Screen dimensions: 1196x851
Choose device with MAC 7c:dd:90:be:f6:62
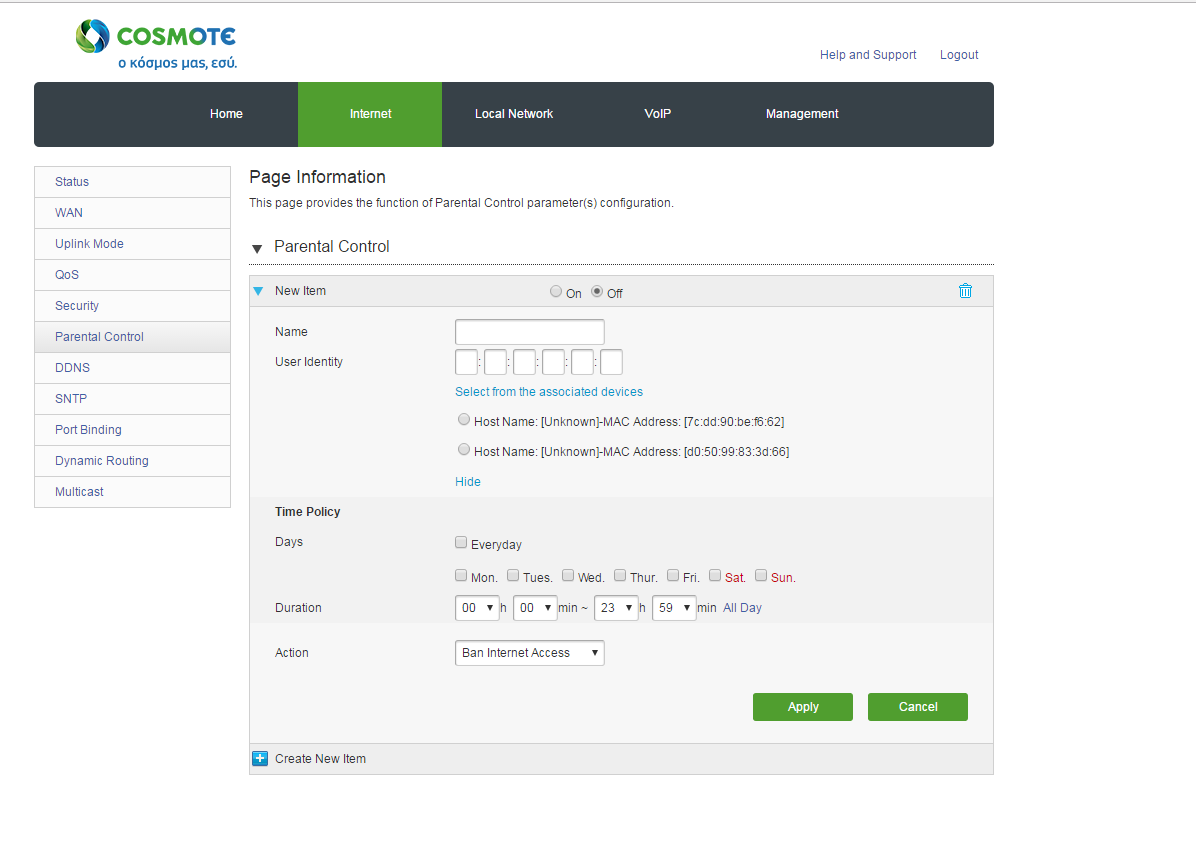pos(464,419)
